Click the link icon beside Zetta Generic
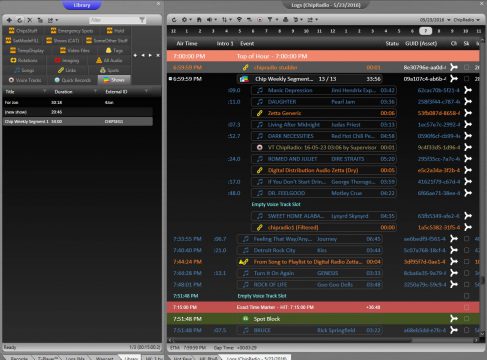Screen dimensions: 487x360 coord(260,113)
